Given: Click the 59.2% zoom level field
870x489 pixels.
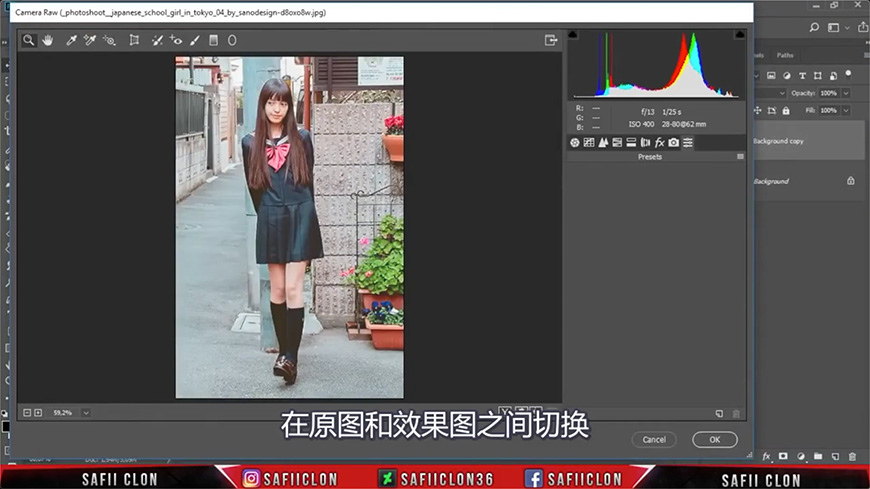Looking at the screenshot, I should [63, 412].
